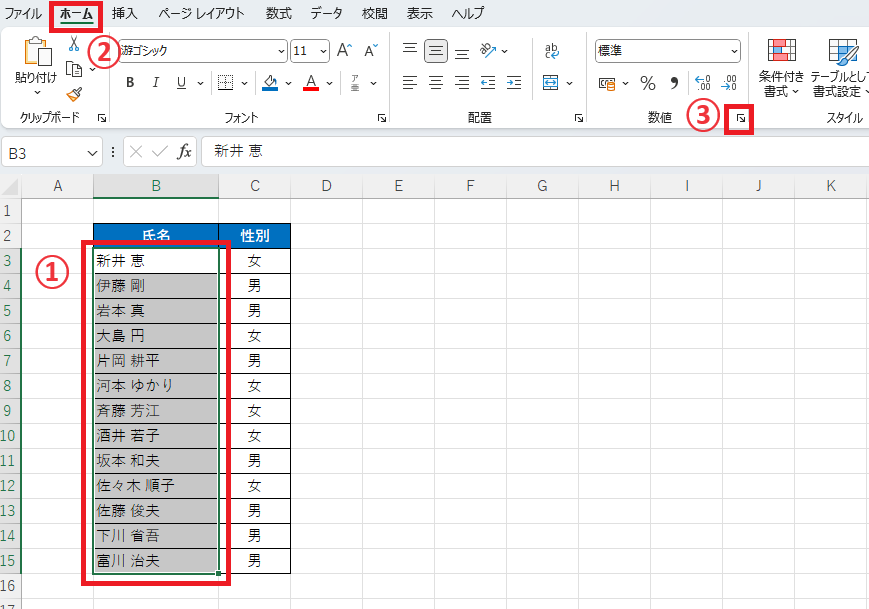Image resolution: width=869 pixels, height=609 pixels.
Task: Open Conditional Formatting (条件付き書式)
Action: tap(781, 68)
